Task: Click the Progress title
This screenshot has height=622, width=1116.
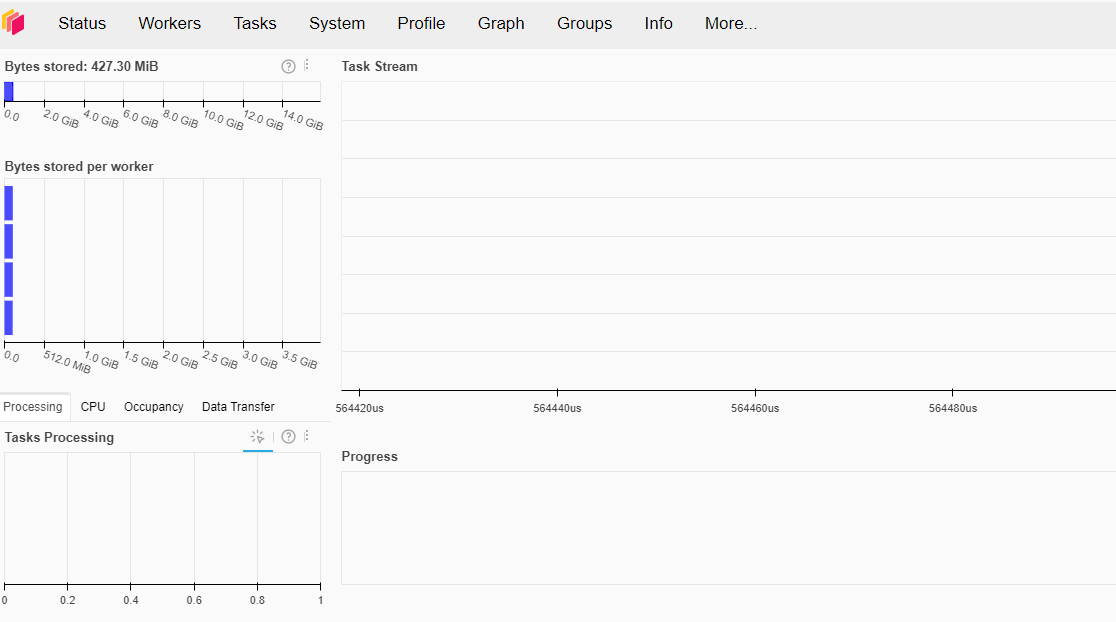Action: click(369, 456)
